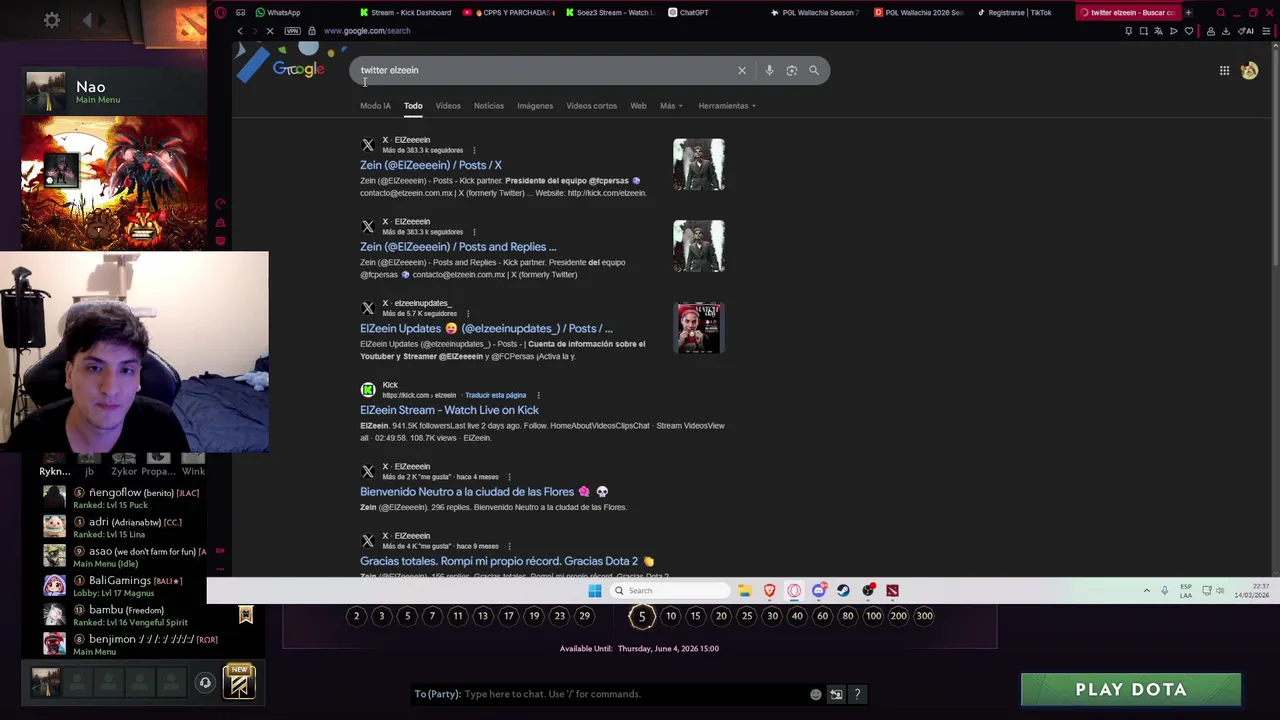Screen dimensions: 1280x720
Task: Open ElZeein Updates X result
Action: tap(486, 328)
